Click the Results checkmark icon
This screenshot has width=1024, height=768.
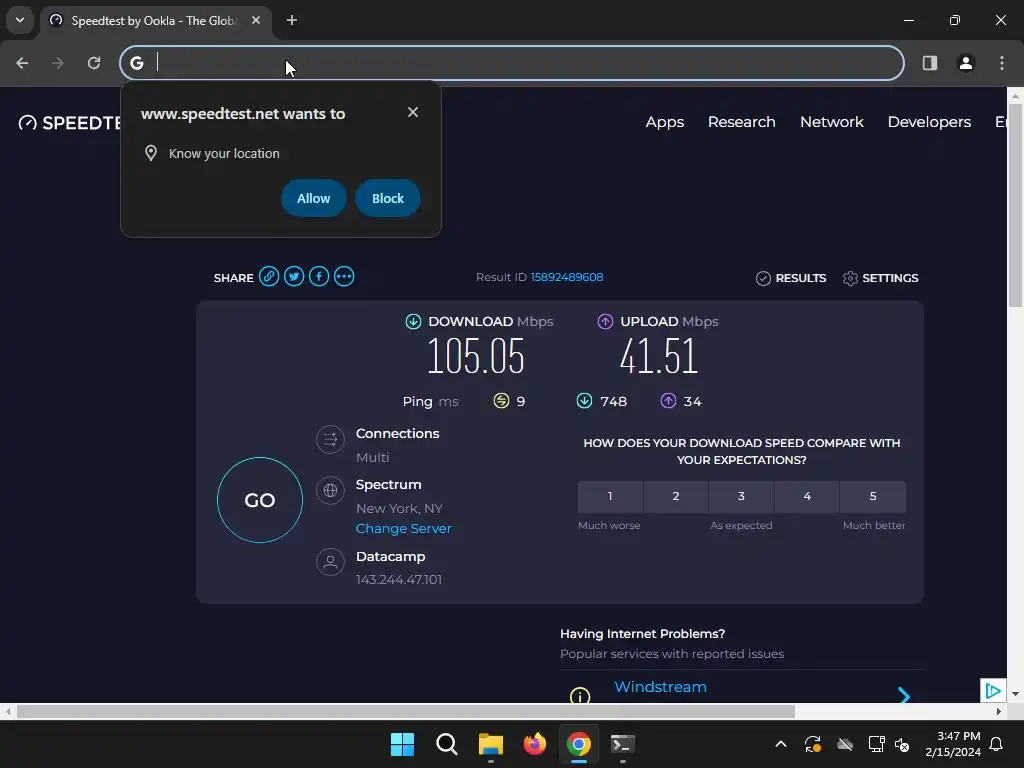coord(763,278)
